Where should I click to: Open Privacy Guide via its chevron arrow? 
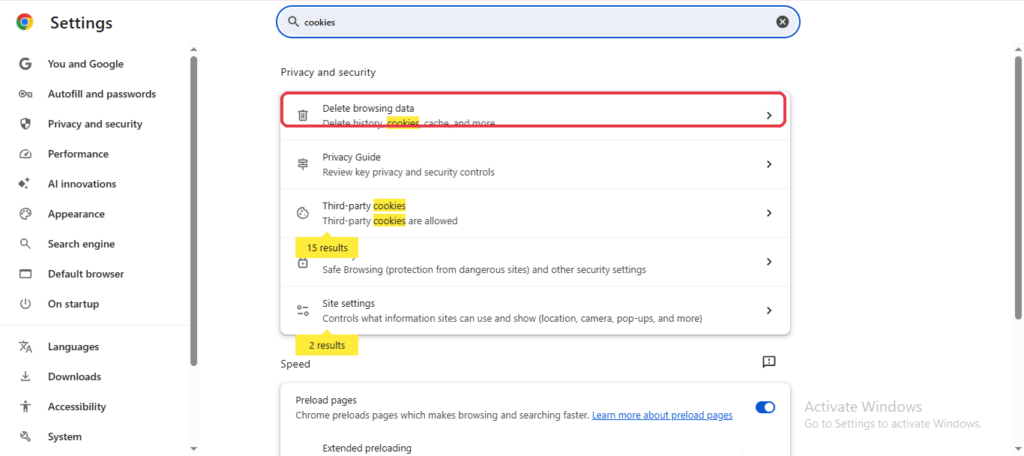[769, 164]
